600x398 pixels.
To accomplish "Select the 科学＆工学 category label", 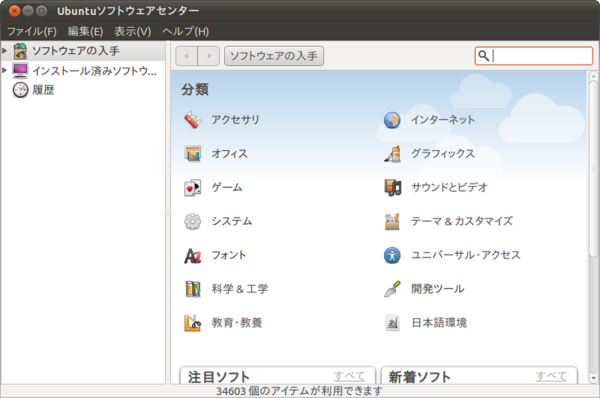I will pyautogui.click(x=240, y=289).
